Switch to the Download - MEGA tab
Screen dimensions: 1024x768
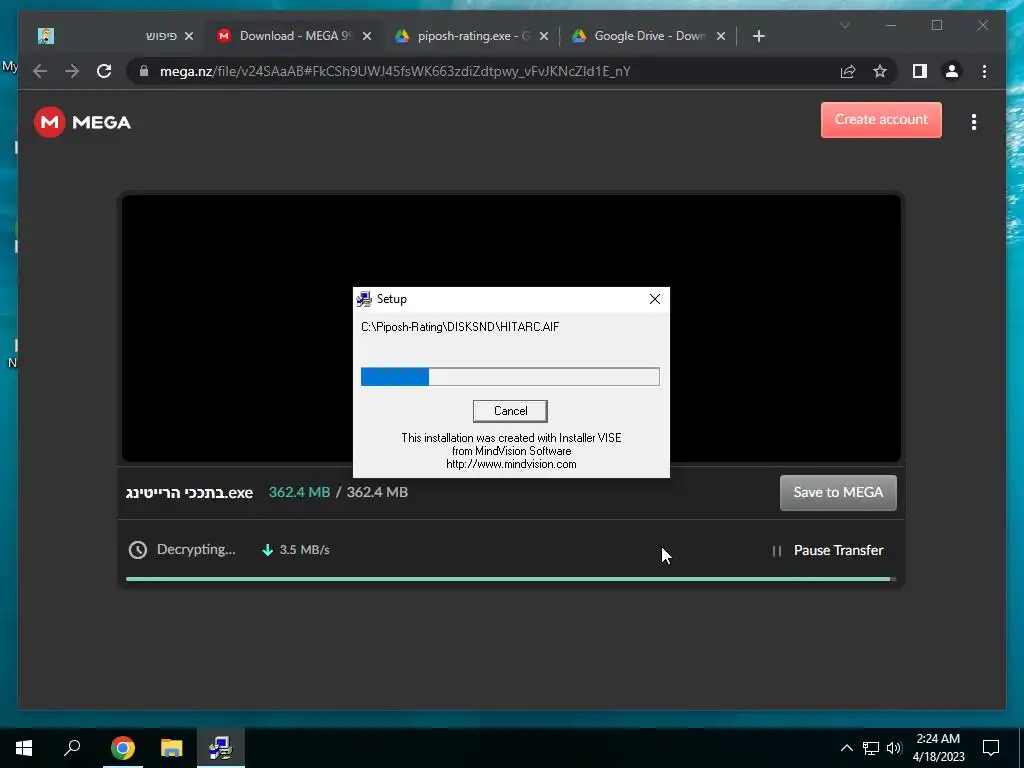(x=294, y=36)
